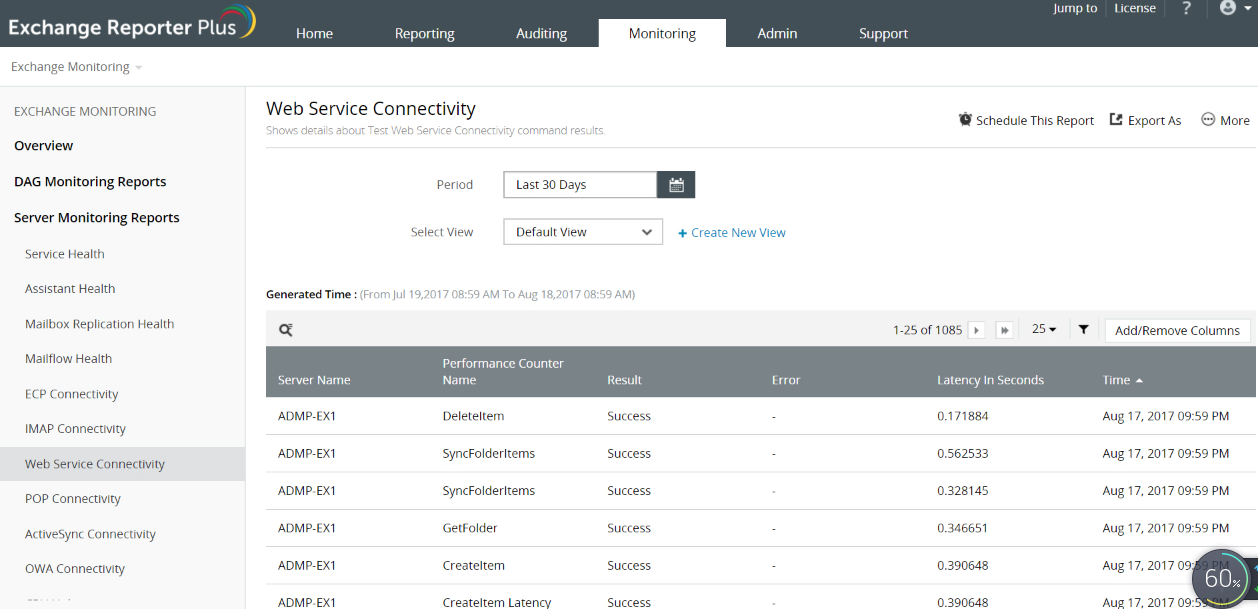The image size is (1258, 609).
Task: Open ActiveSync Connectivity report
Action: (90, 534)
